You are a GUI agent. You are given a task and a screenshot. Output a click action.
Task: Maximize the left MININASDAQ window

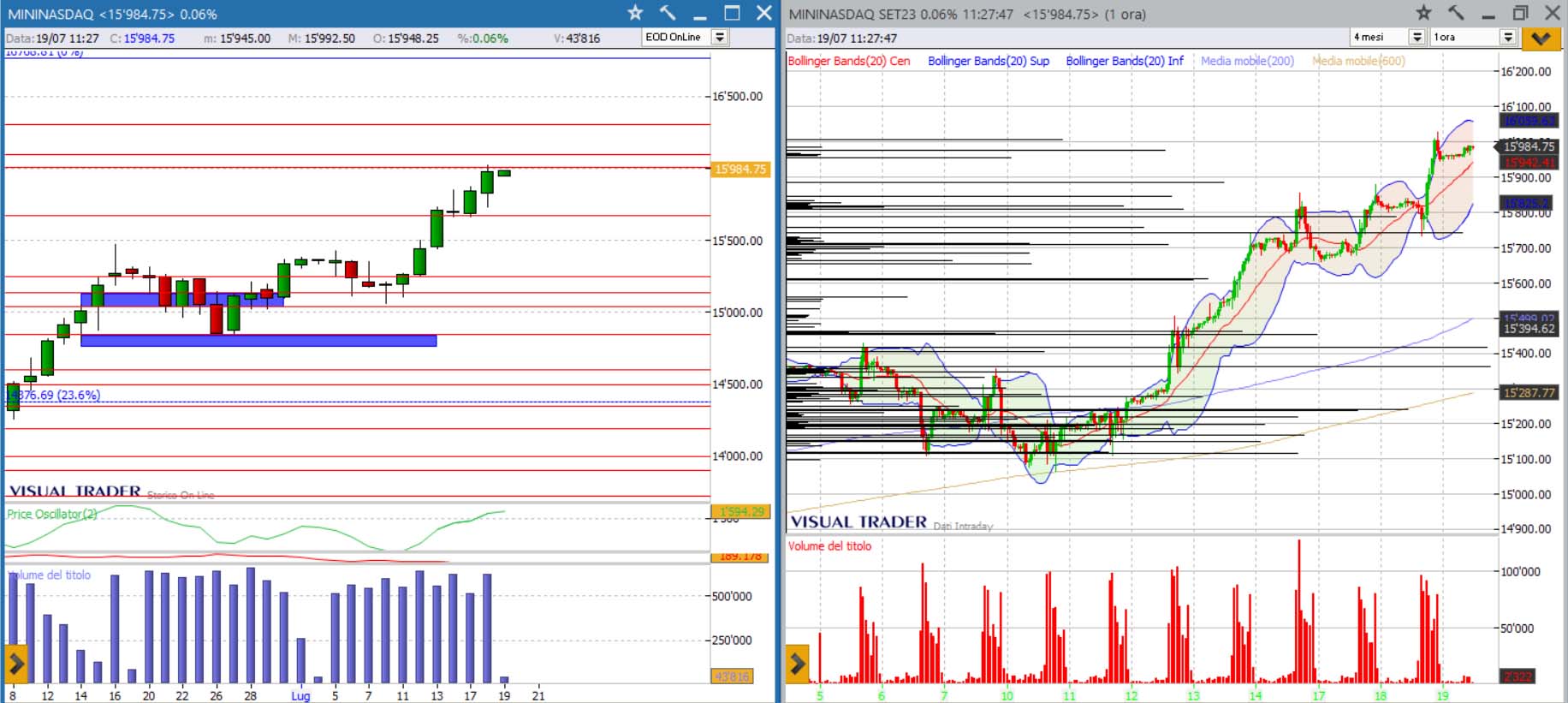[x=732, y=13]
